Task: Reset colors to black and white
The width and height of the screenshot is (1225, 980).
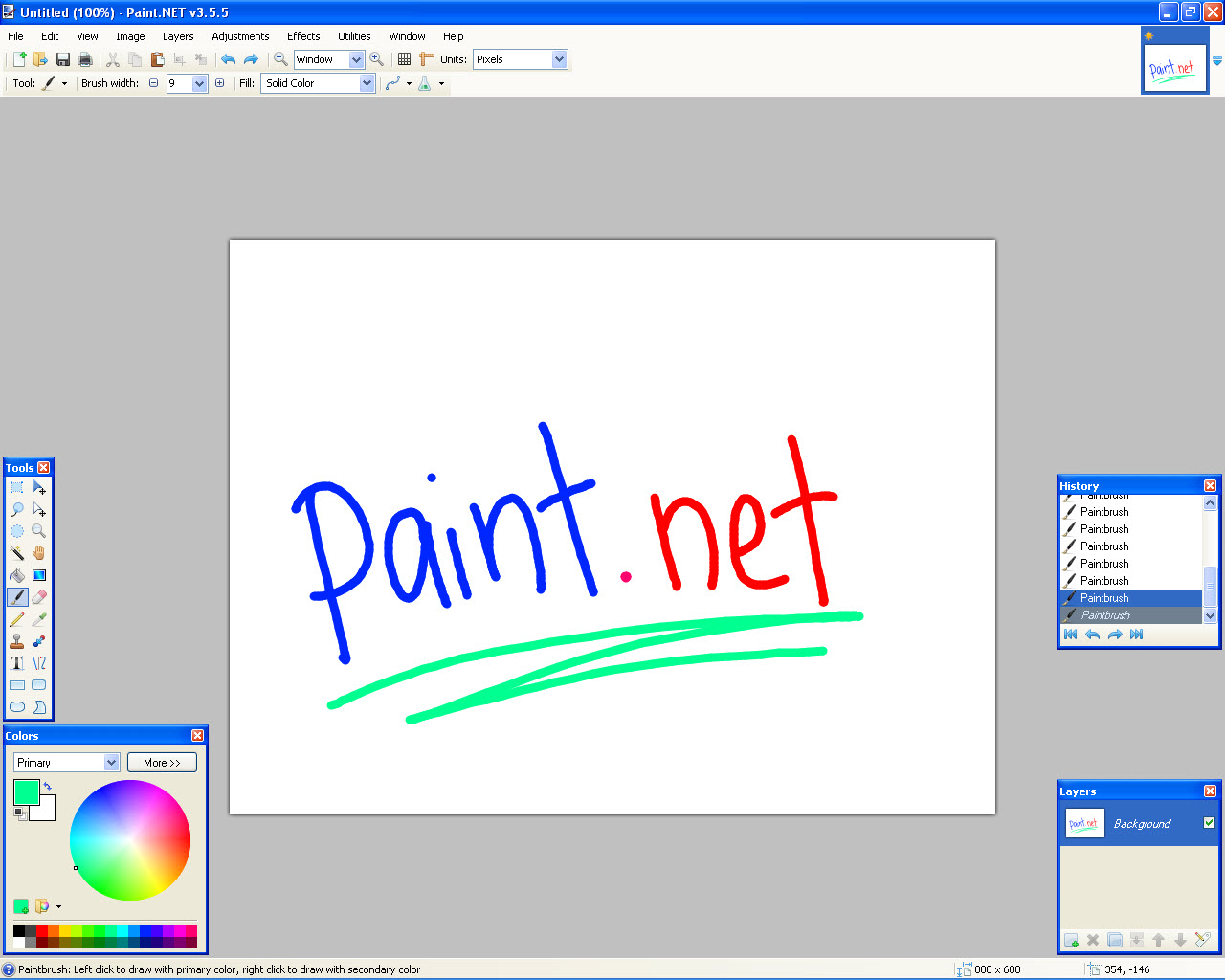Action: point(19,813)
